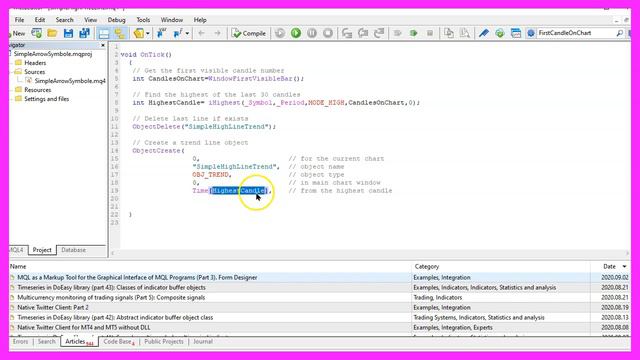Switch to the Errors tab in Toolbox
The width and height of the screenshot is (640, 360).
click(x=20, y=341)
